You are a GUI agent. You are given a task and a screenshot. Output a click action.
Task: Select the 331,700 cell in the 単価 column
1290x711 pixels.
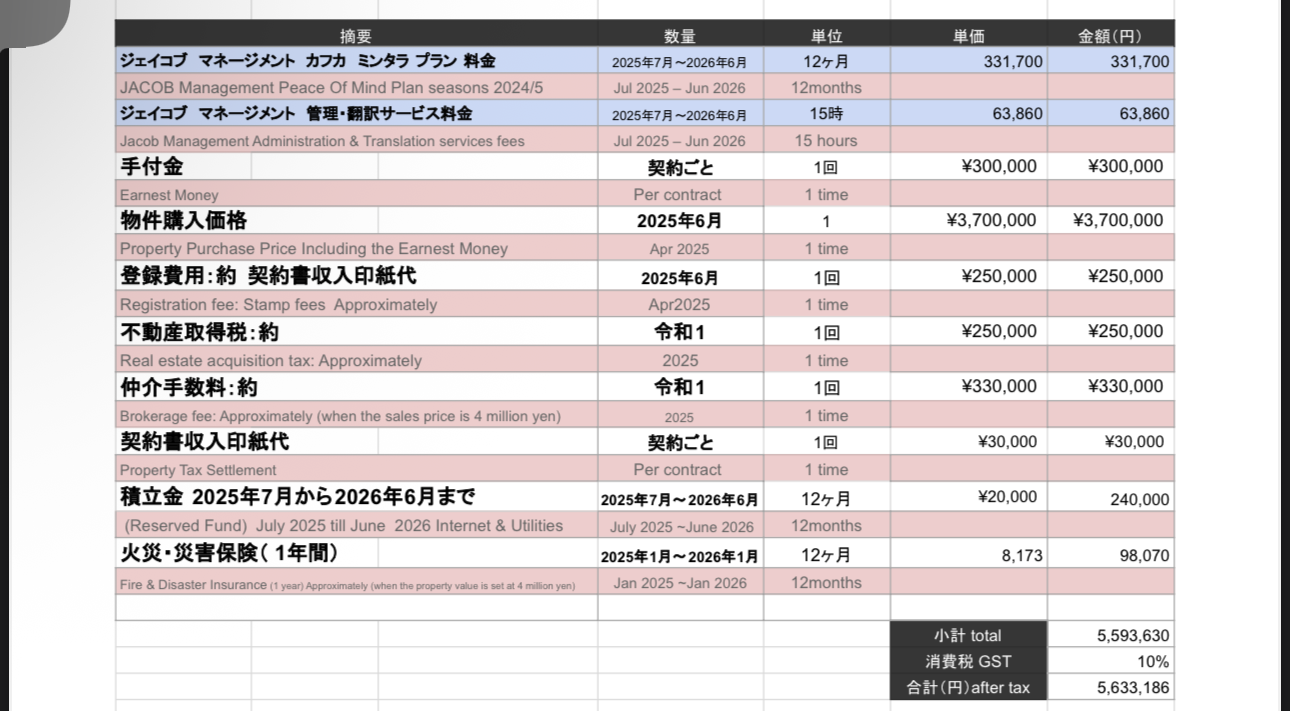968,61
